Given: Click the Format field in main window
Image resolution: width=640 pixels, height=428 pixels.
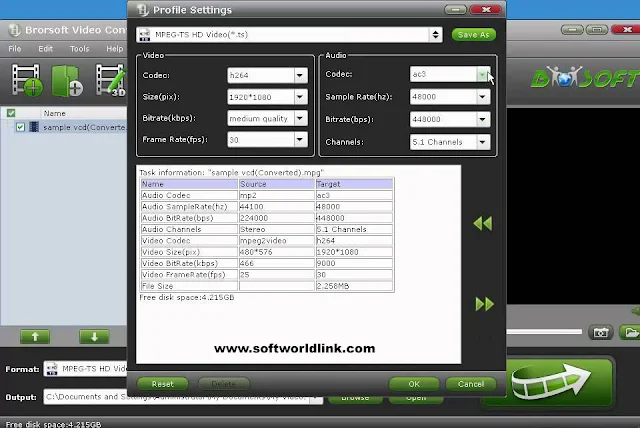Looking at the screenshot, I should coord(85,369).
